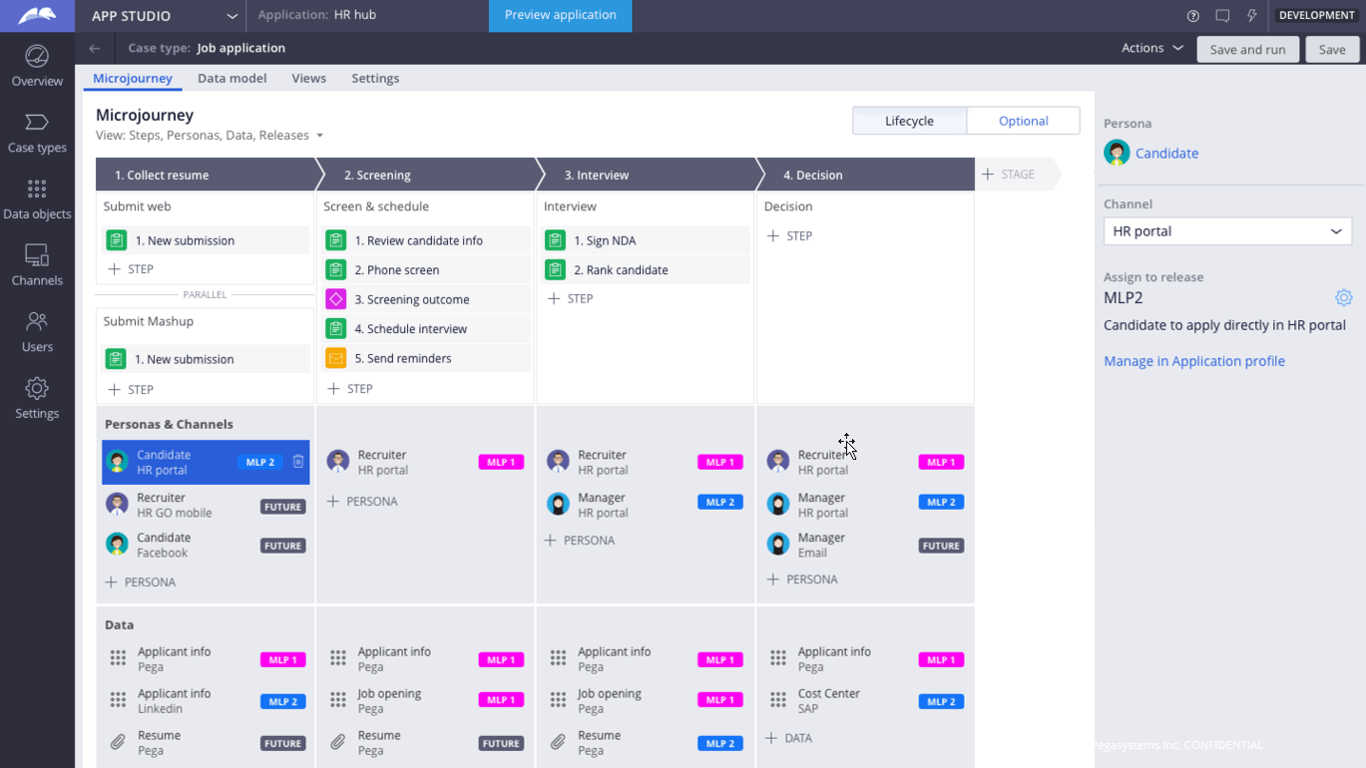Click the delete trash icon on Candidate persona
This screenshot has height=768, width=1366.
(x=298, y=462)
